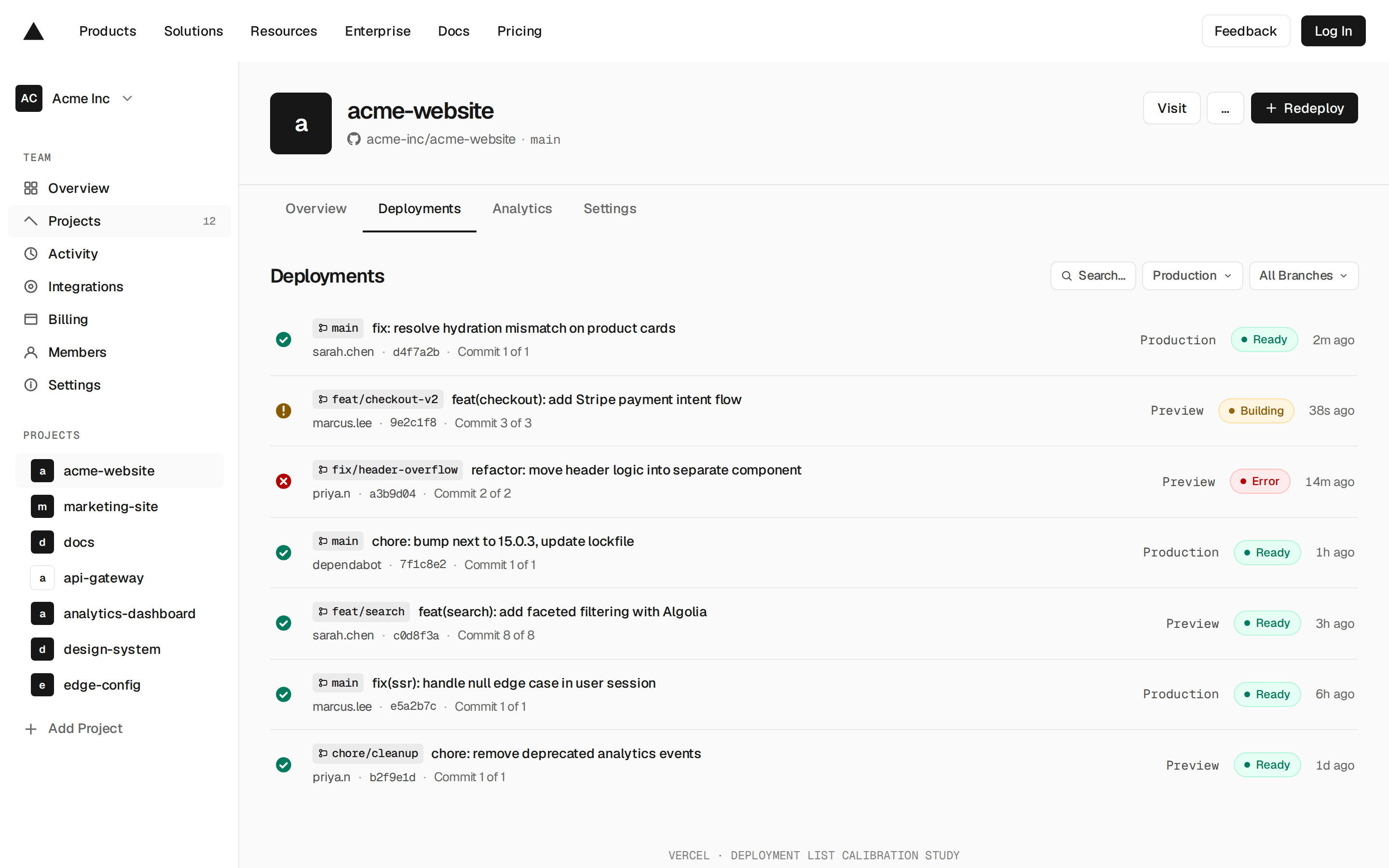Click the Building status badge
The width and height of the screenshot is (1389, 868).
click(x=1256, y=410)
